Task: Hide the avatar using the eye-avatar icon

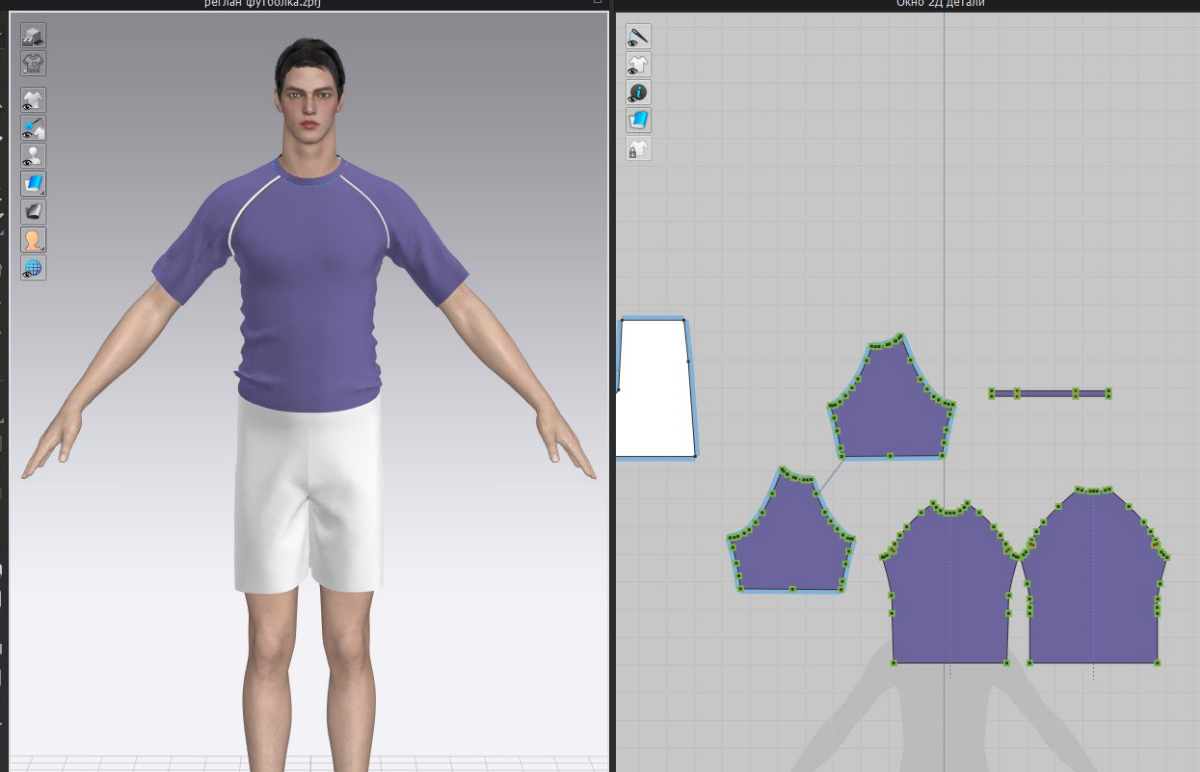Action: coord(33,156)
